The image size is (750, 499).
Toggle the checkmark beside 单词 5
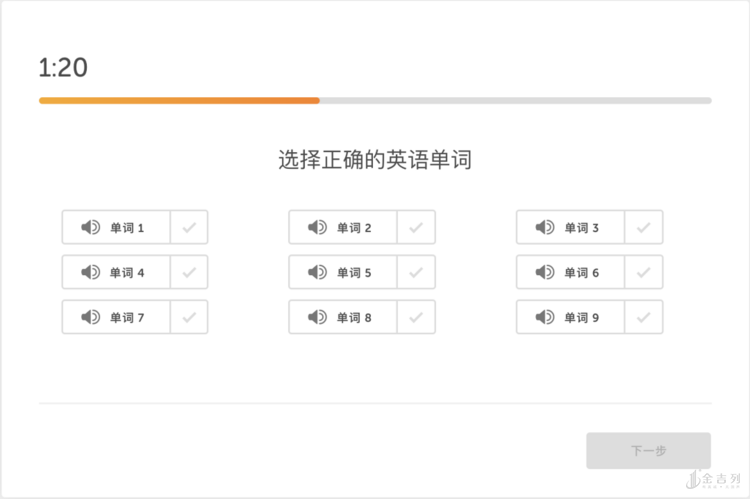tap(416, 272)
